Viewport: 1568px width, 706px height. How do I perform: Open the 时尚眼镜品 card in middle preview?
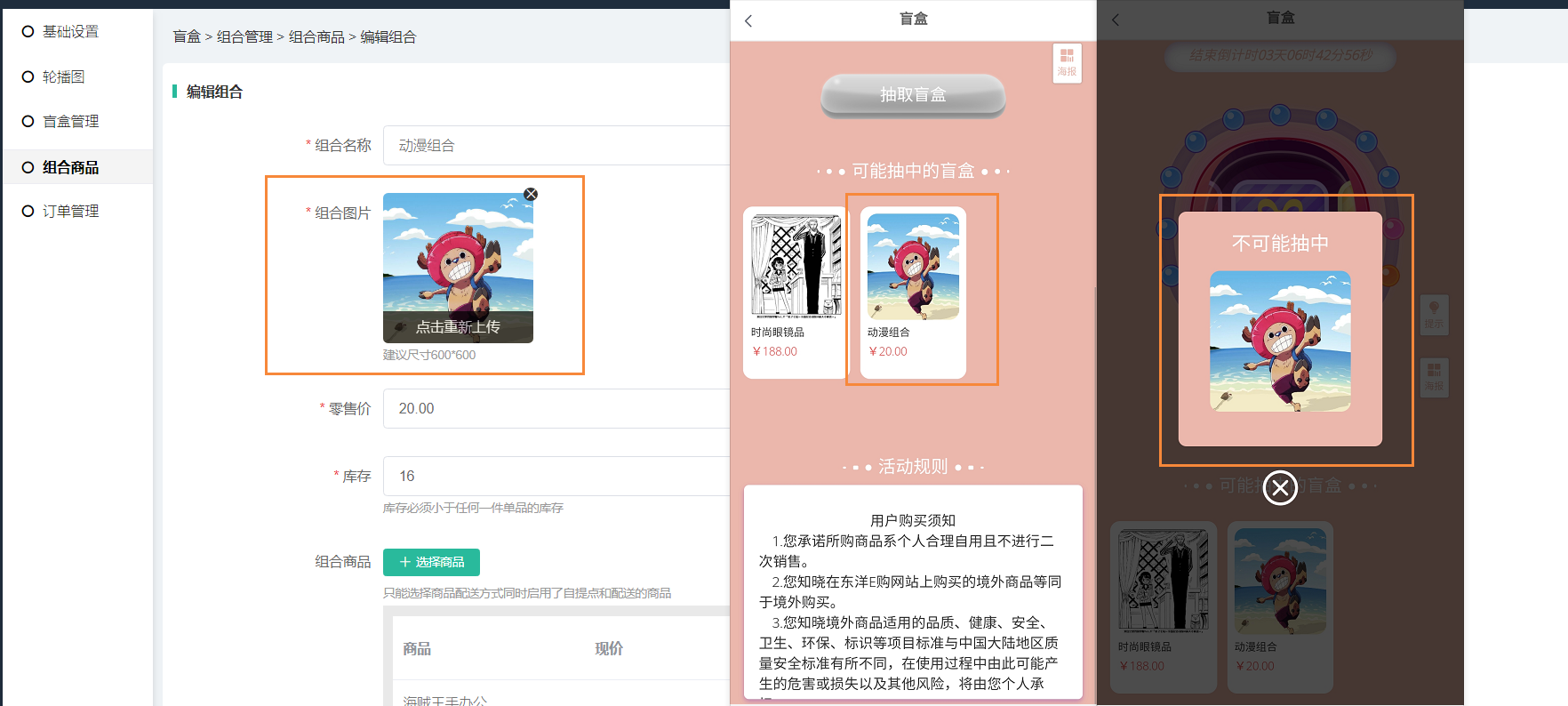tap(796, 293)
